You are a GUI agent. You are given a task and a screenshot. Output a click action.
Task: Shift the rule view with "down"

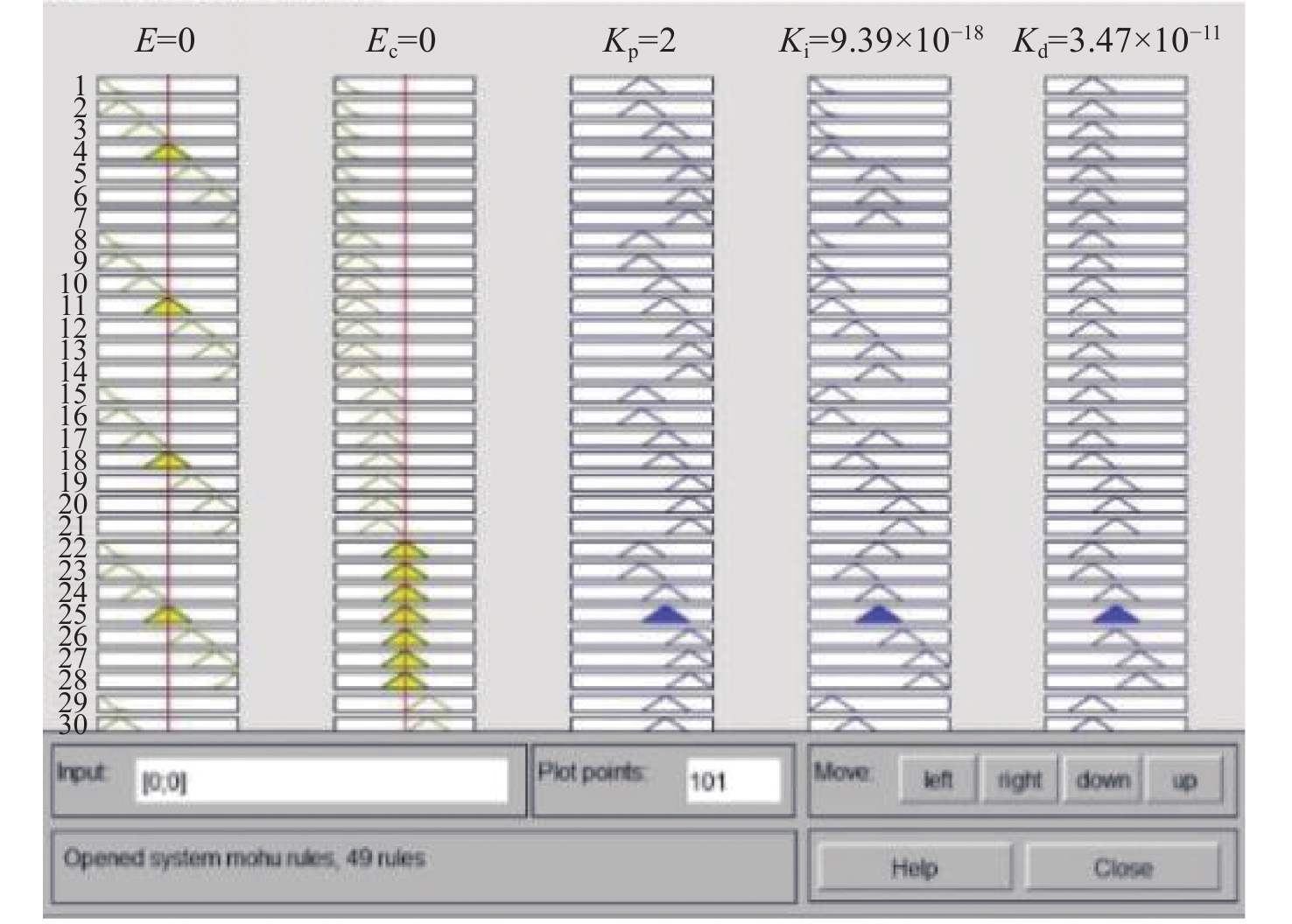coord(1102,780)
